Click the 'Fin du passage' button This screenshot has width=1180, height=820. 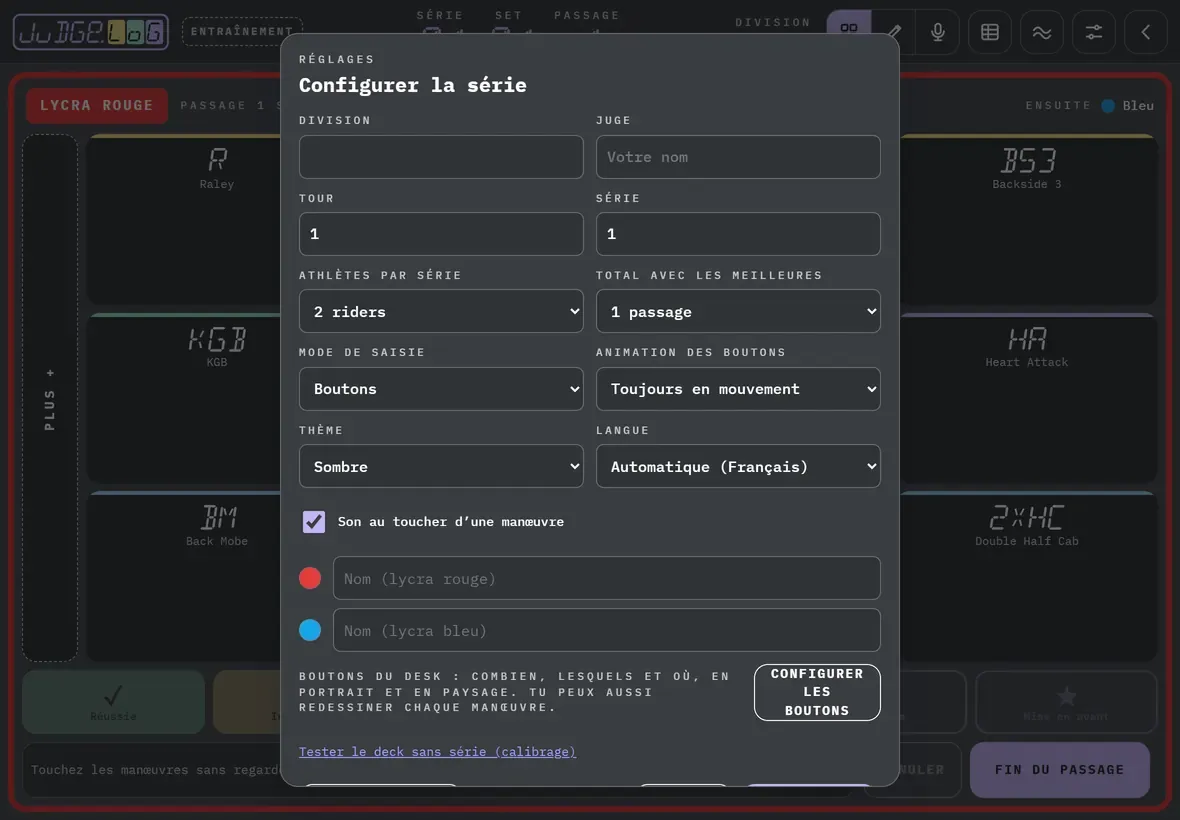coord(1060,770)
